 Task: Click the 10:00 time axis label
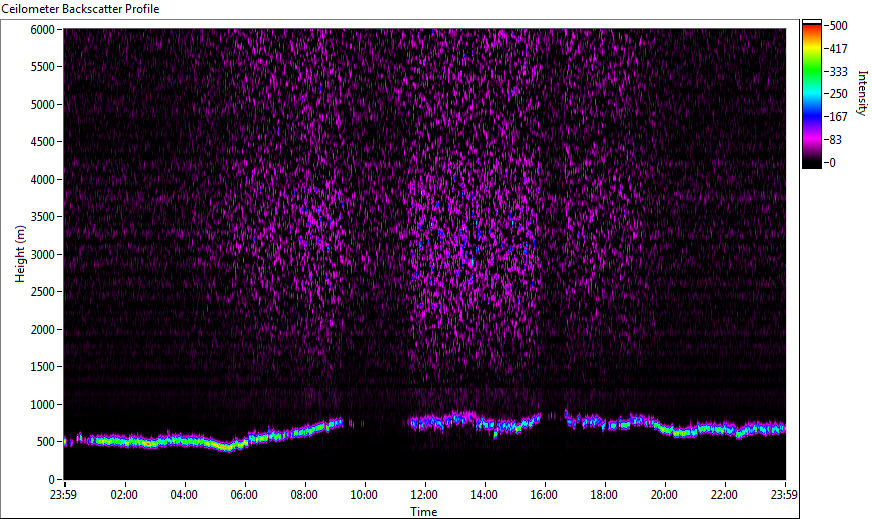tap(364, 495)
